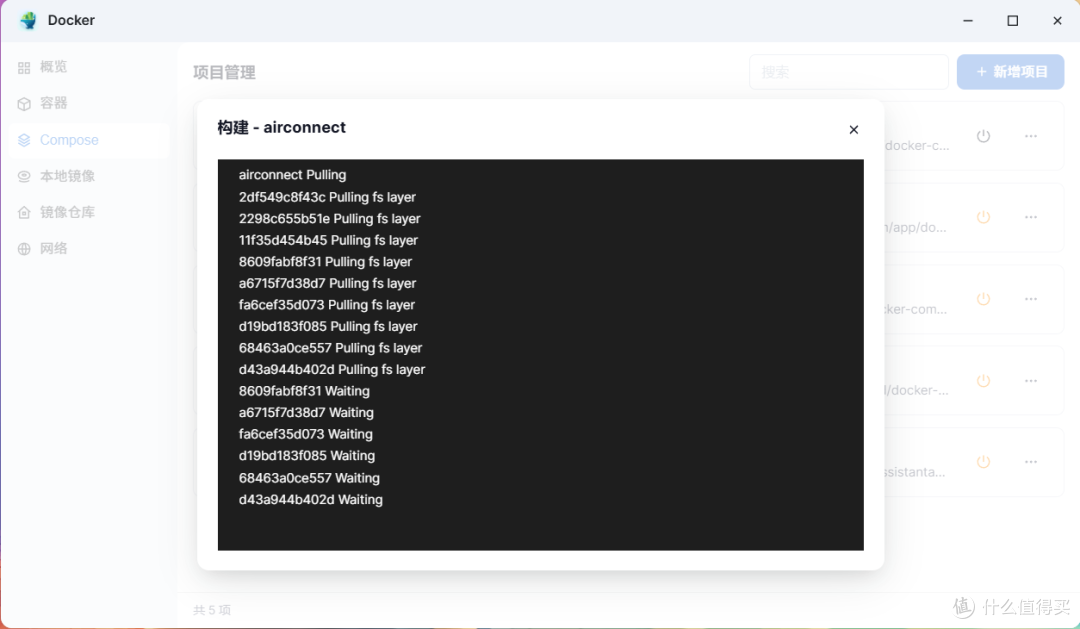
Task: Toggle power for the first project row
Action: click(x=983, y=136)
